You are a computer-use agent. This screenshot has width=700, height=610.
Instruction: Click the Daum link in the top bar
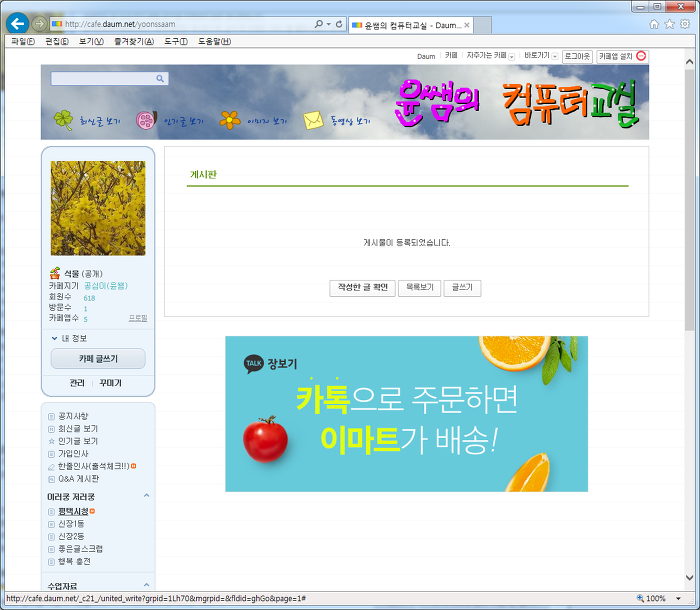tap(426, 56)
